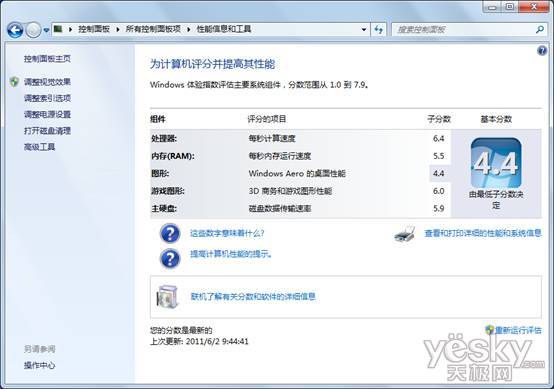Screen dimensions: 554x389
Task: Click the magnifier search icon
Action: click(x=540, y=29)
